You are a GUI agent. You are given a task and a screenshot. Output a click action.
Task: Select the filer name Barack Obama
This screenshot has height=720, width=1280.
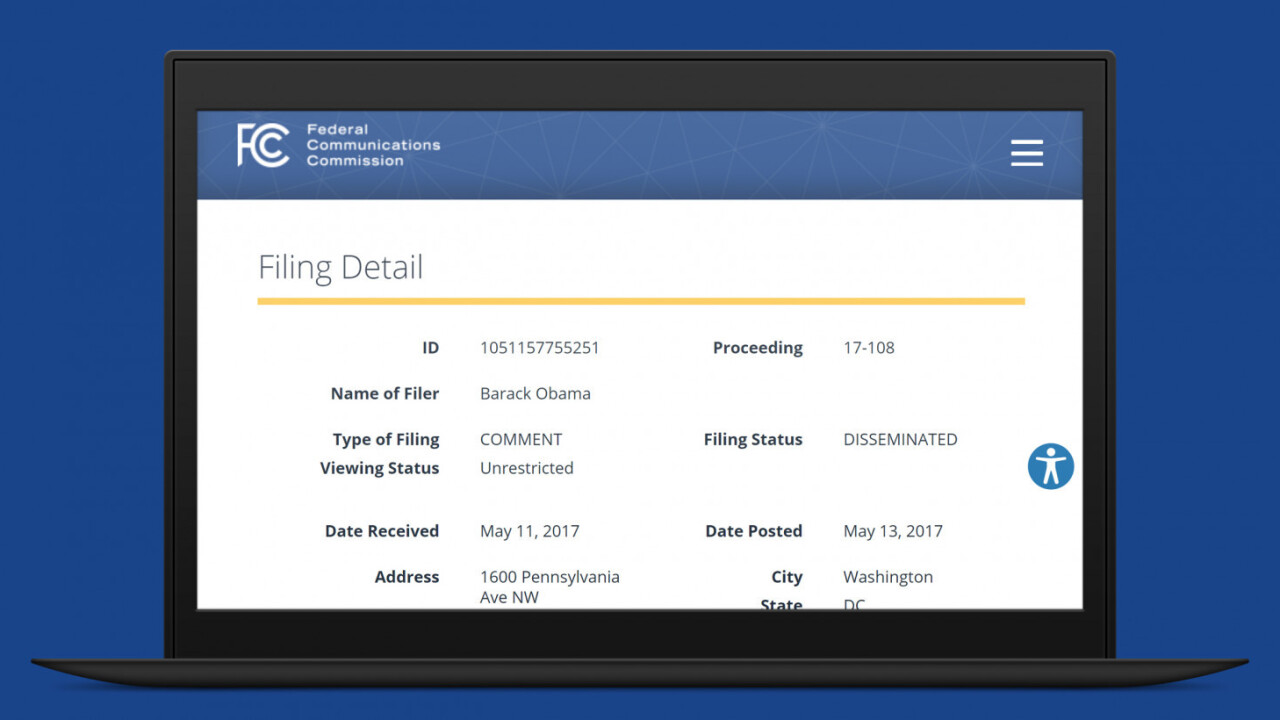pos(535,394)
